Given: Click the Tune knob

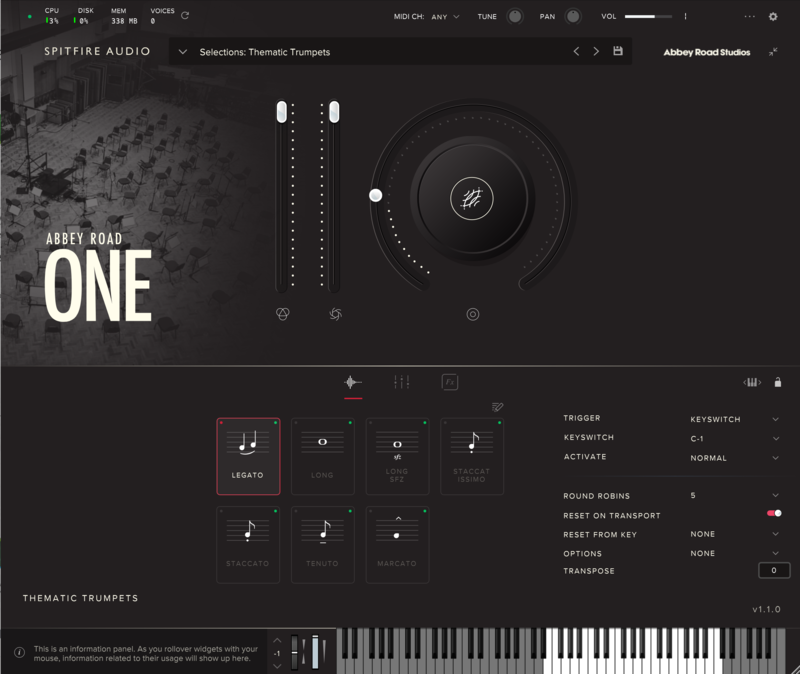Looking at the screenshot, I should tap(515, 16).
